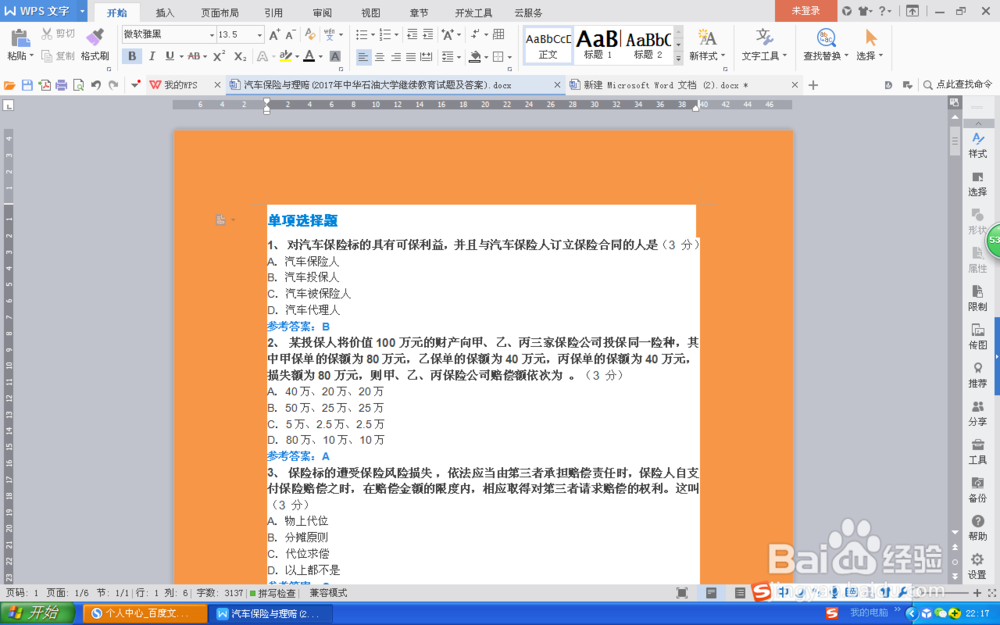Toggle center text alignment
The image size is (1000, 625).
point(380,56)
